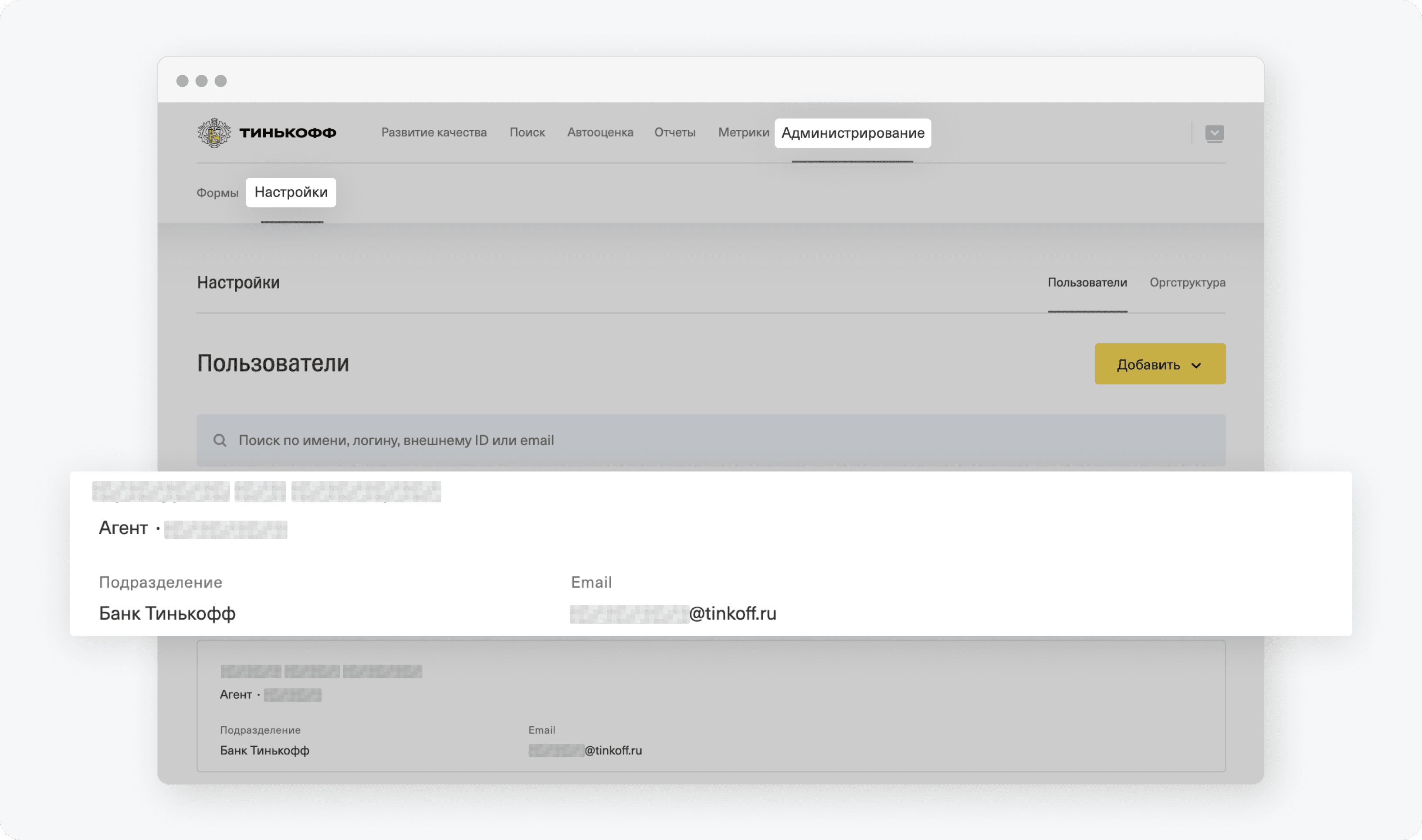Viewport: 1422px width, 840px height.
Task: Click the Тинькофф logo emblem
Action: [x=214, y=133]
